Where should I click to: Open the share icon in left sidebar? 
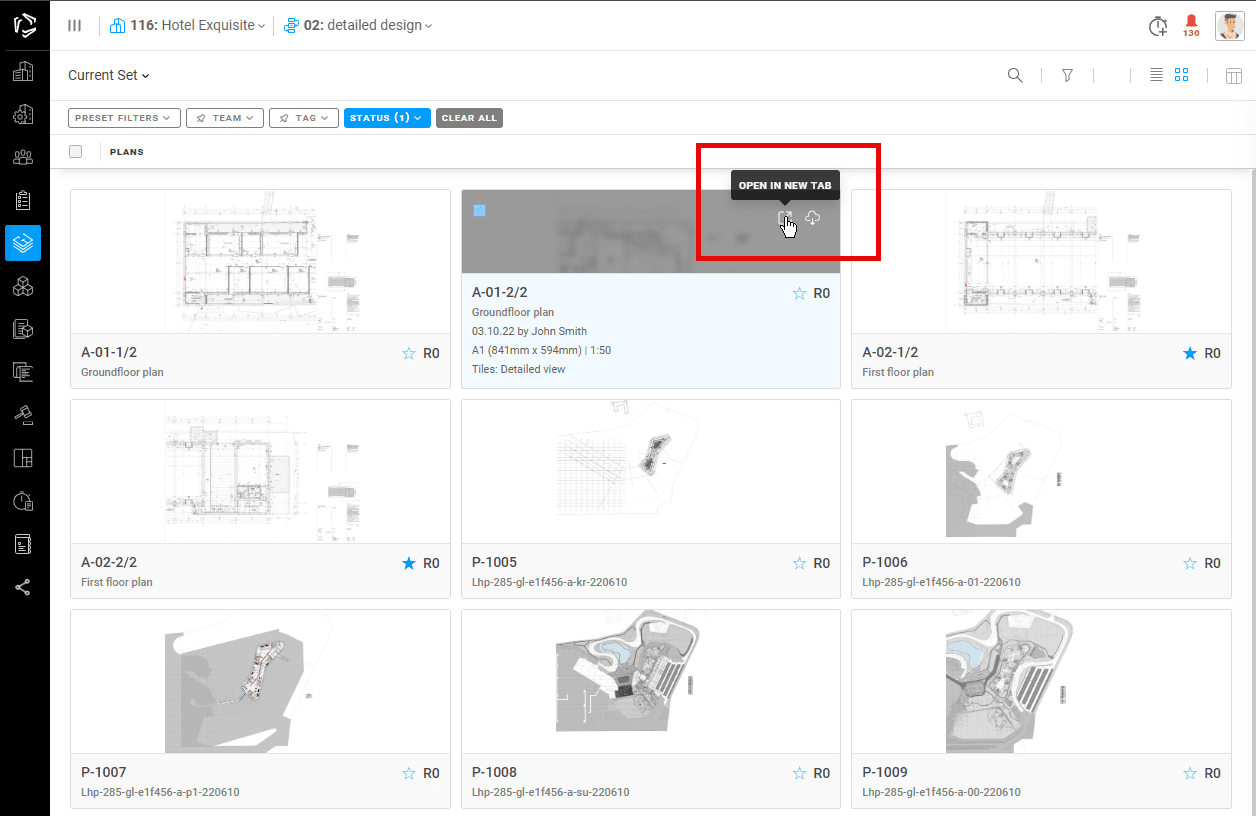pos(23,587)
